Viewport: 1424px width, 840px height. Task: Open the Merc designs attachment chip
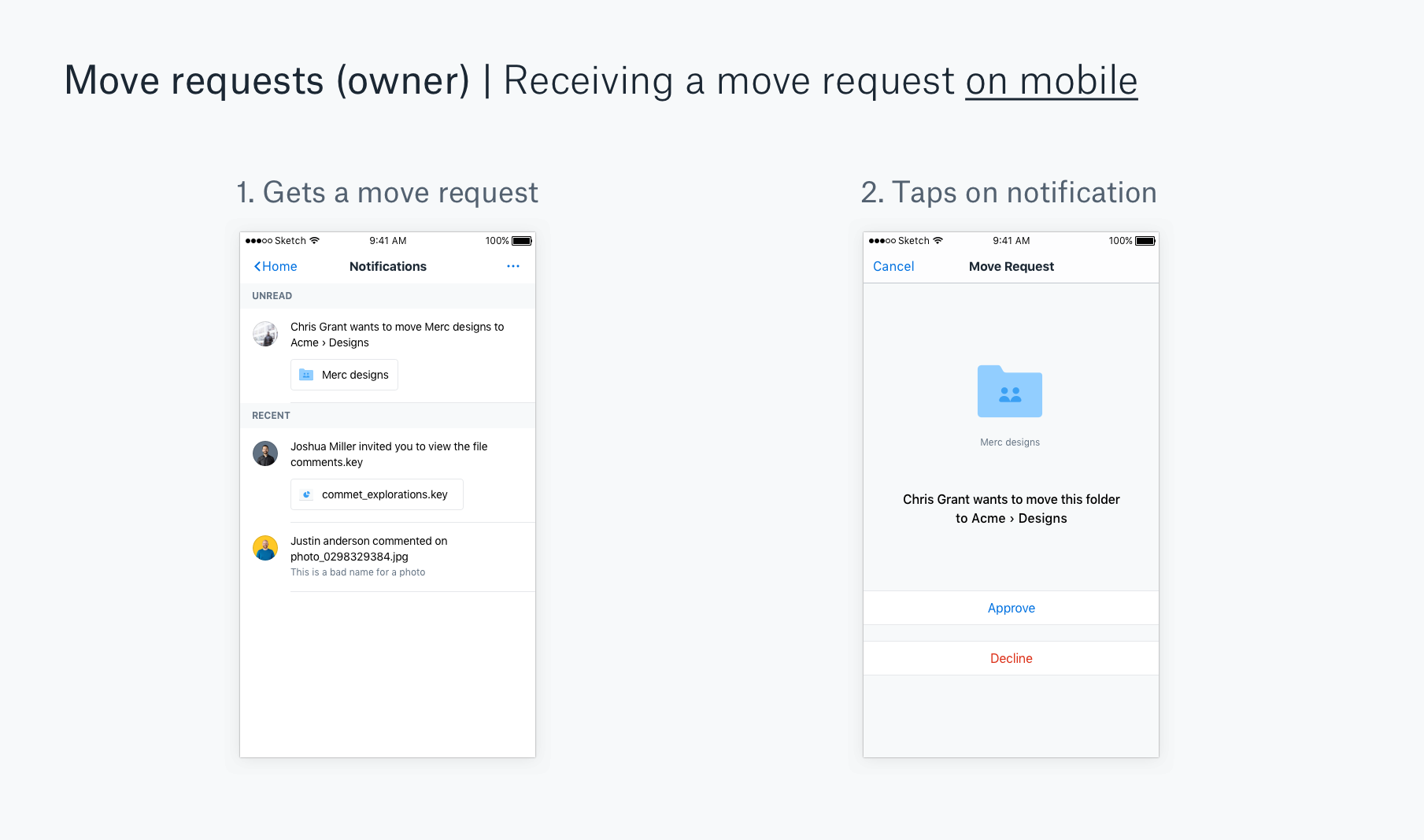tap(344, 375)
